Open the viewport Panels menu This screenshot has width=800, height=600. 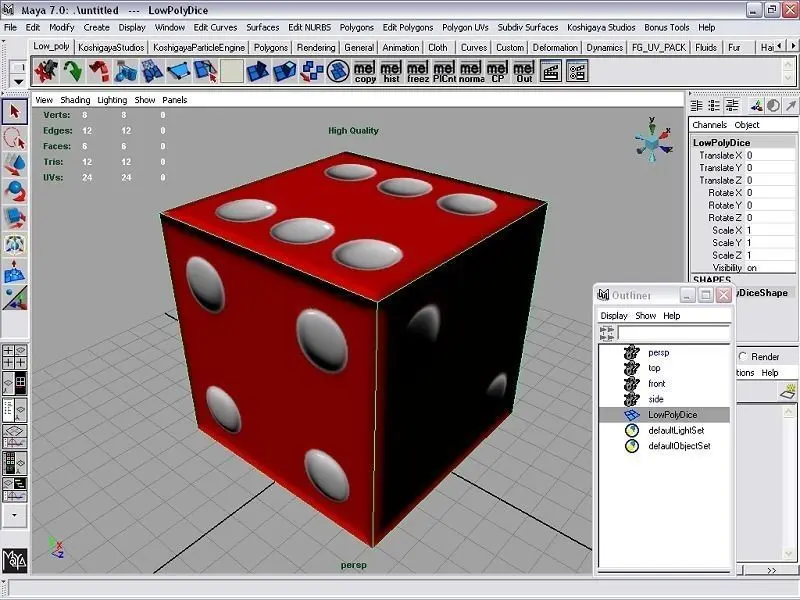pyautogui.click(x=174, y=100)
